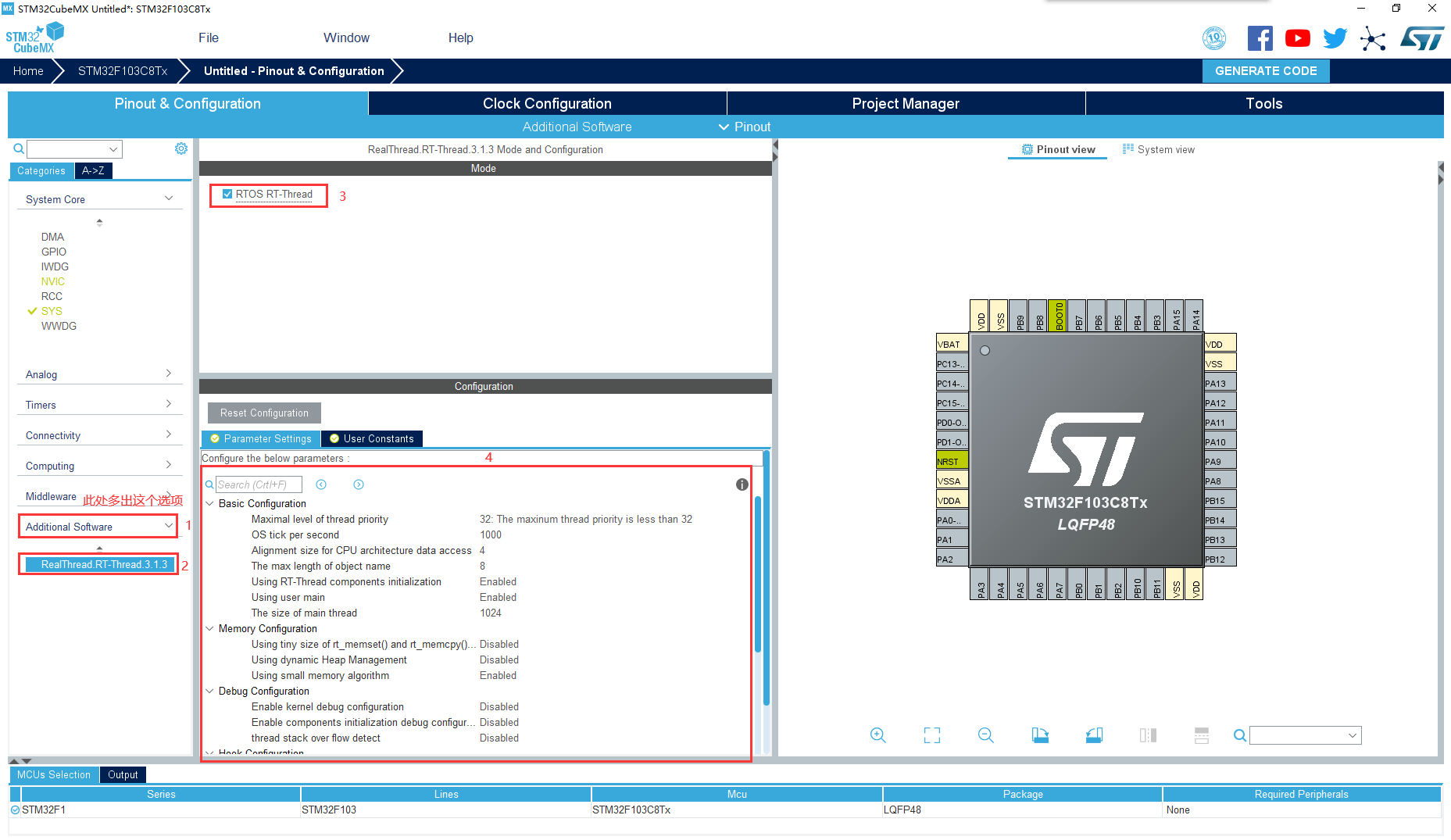Switch to the Clock Configuration tab
1451x840 pixels.
tap(546, 103)
